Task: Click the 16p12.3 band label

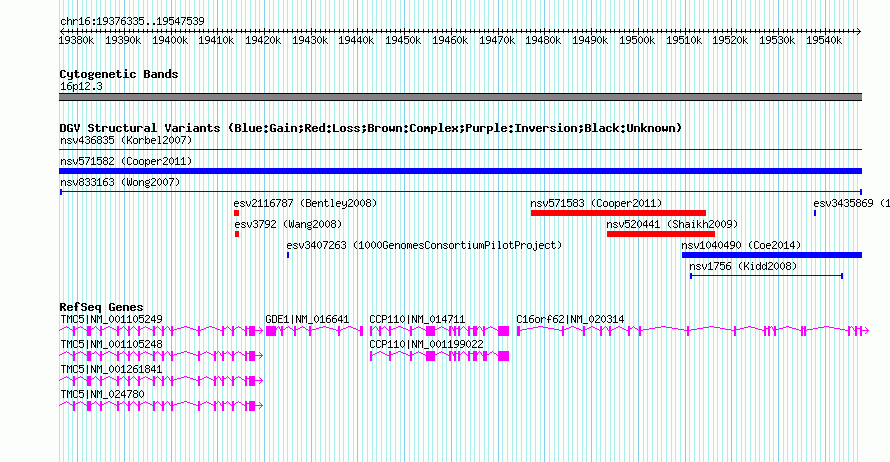Action: tap(81, 86)
